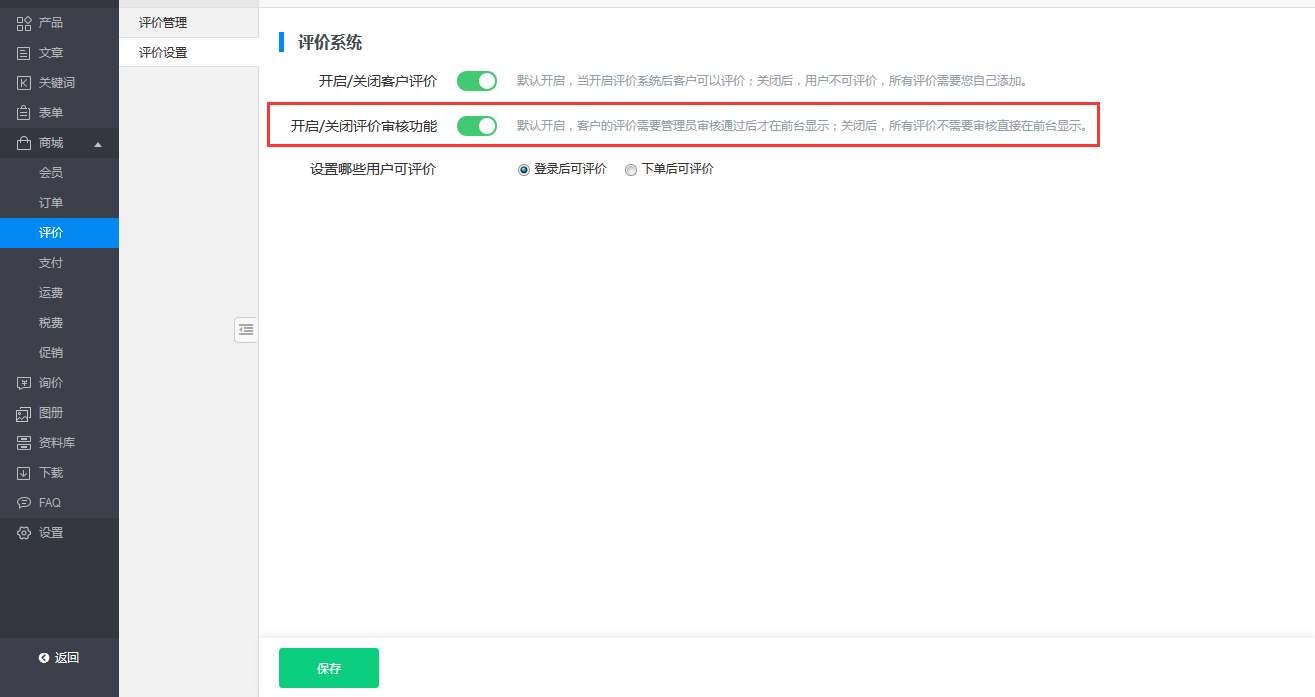The width and height of the screenshot is (1315, 697).
Task: Disable the 开启/关闭评价审核功能 switch
Action: pos(477,126)
